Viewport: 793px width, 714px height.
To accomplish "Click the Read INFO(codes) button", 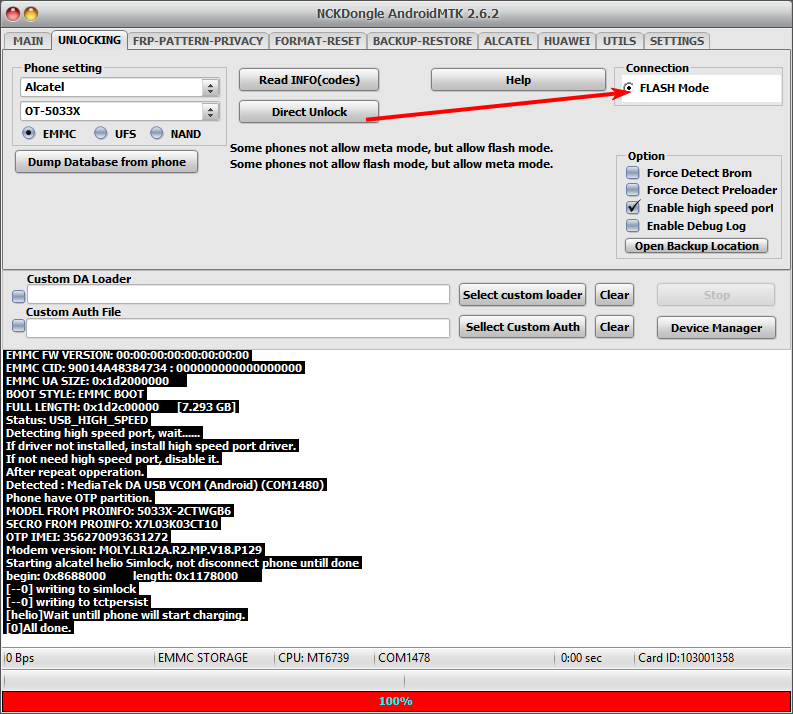I will tap(309, 80).
